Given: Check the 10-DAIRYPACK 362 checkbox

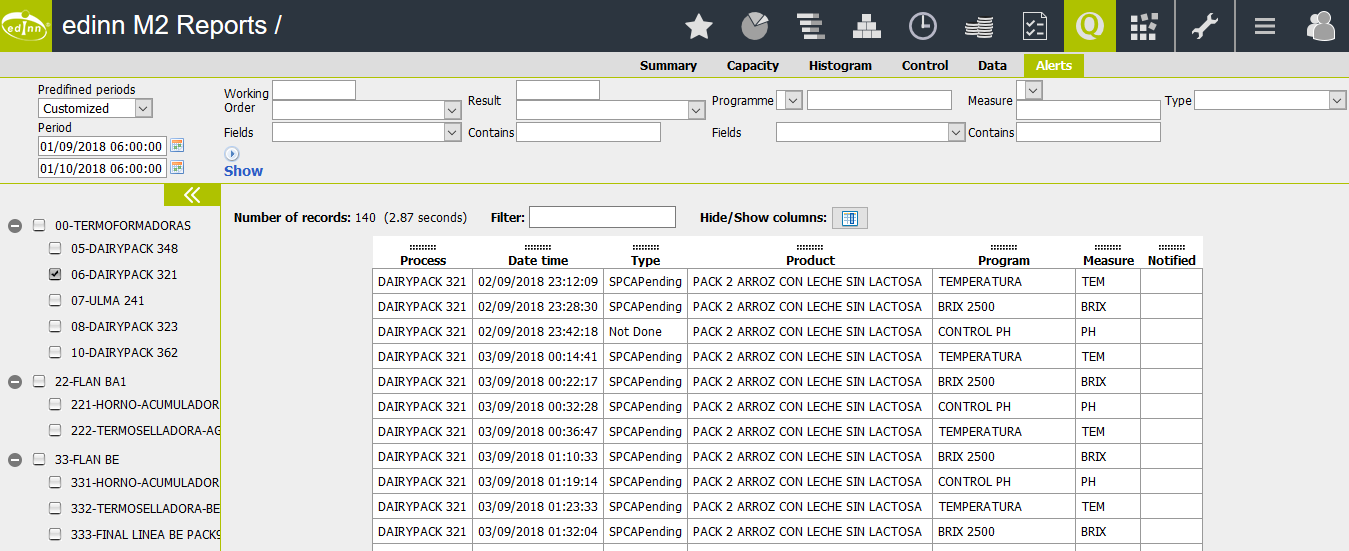Looking at the screenshot, I should point(55,352).
